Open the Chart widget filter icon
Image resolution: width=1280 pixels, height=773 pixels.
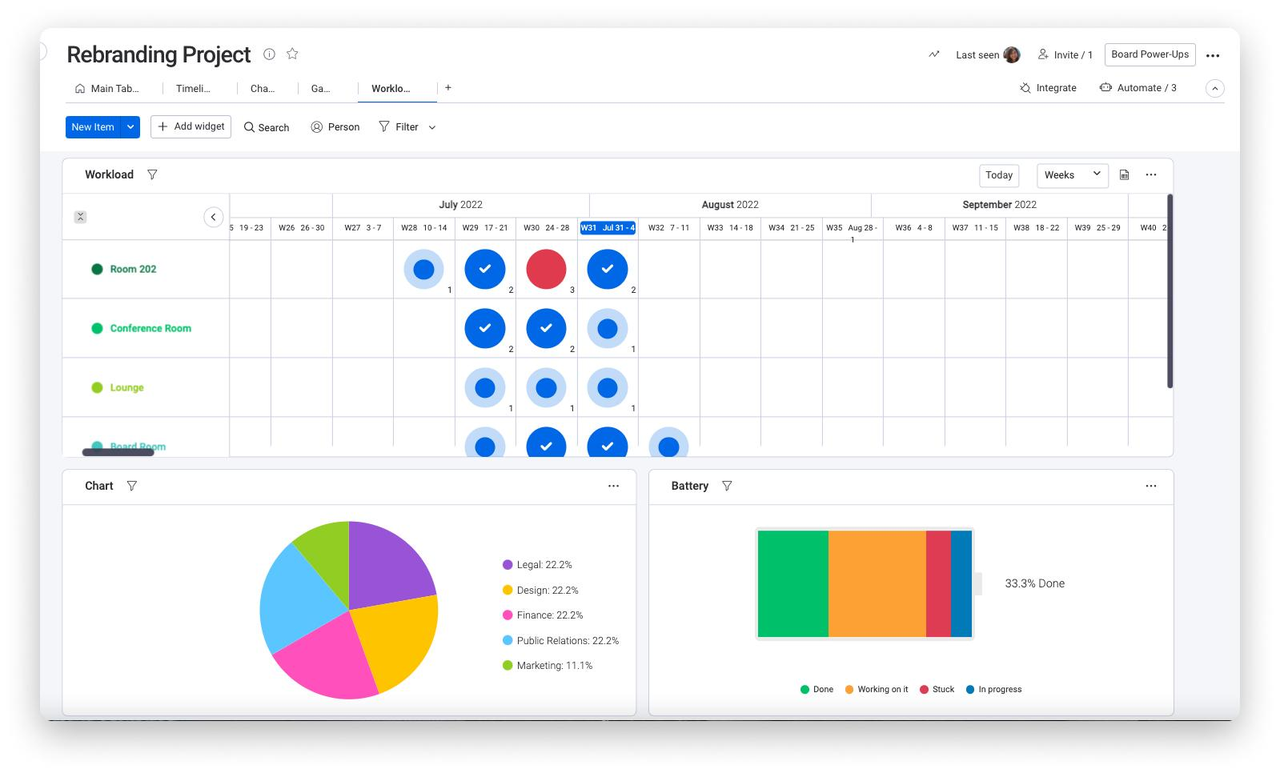point(132,486)
